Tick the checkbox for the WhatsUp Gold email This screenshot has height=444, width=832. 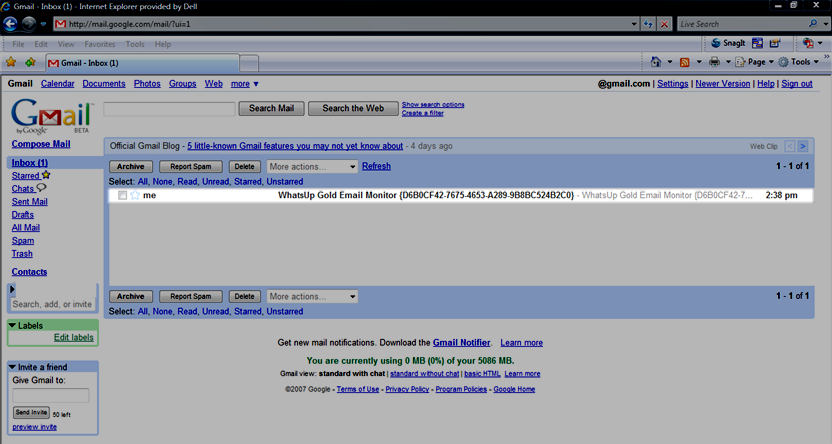(x=122, y=195)
